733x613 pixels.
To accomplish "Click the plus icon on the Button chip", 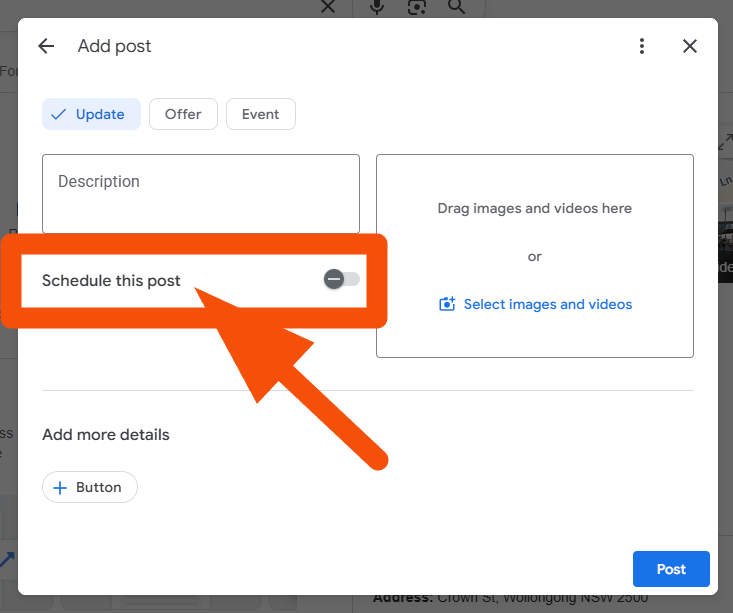I will [60, 488].
